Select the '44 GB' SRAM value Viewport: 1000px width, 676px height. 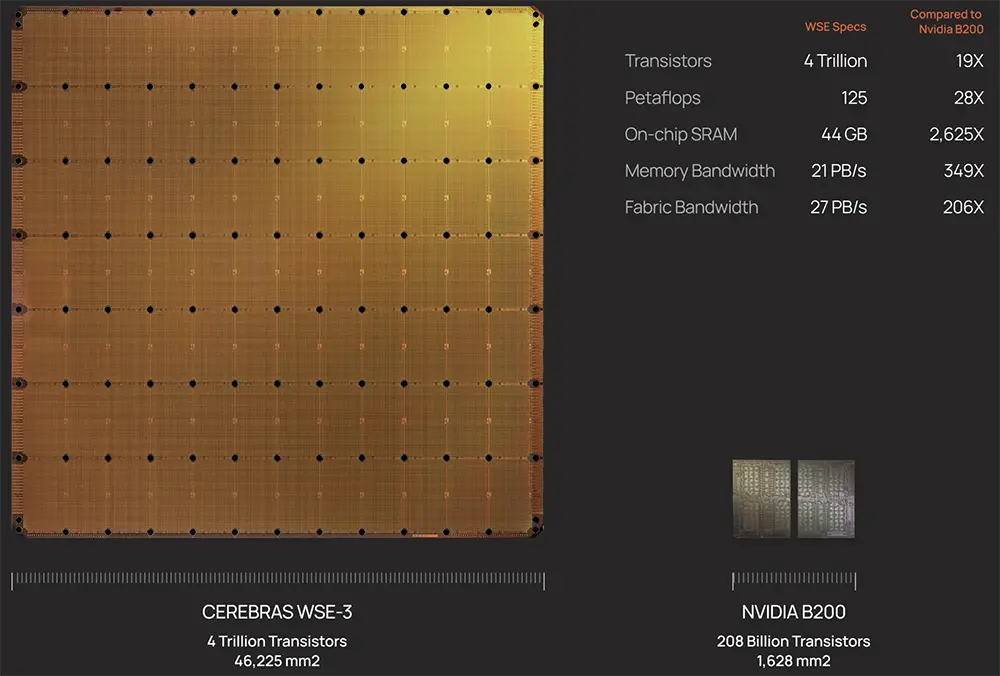pos(843,135)
